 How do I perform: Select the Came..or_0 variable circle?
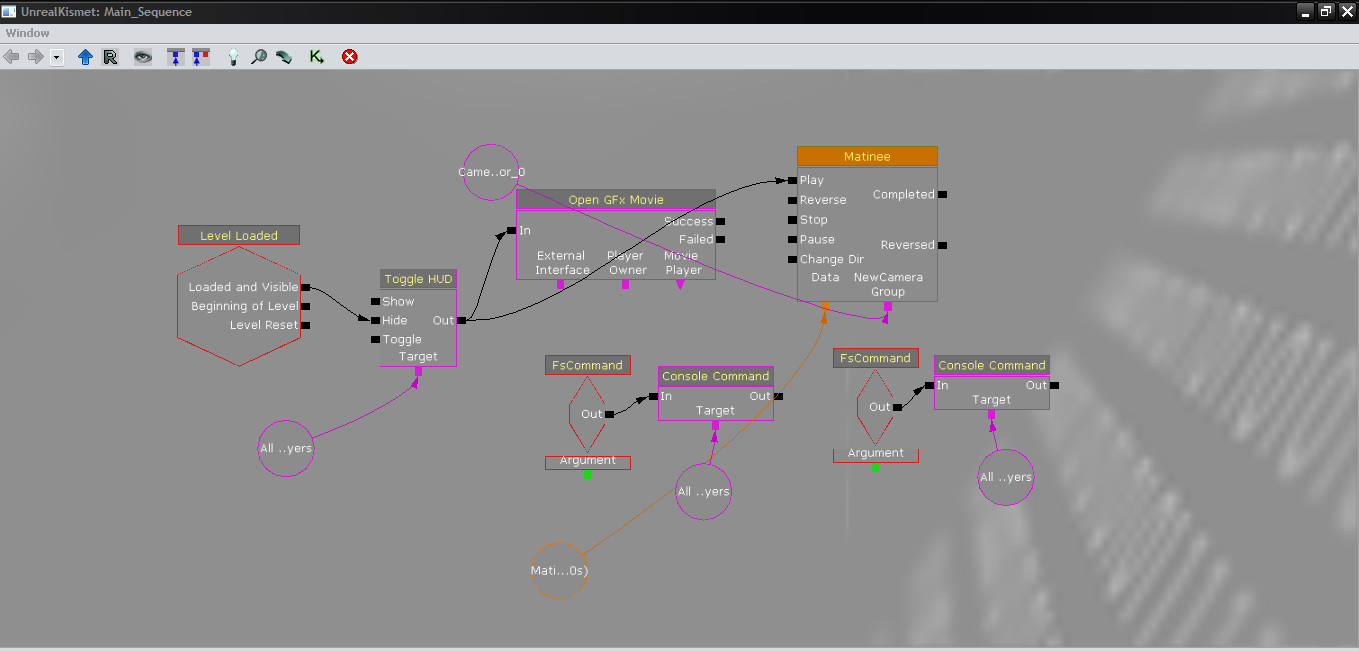[x=491, y=172]
